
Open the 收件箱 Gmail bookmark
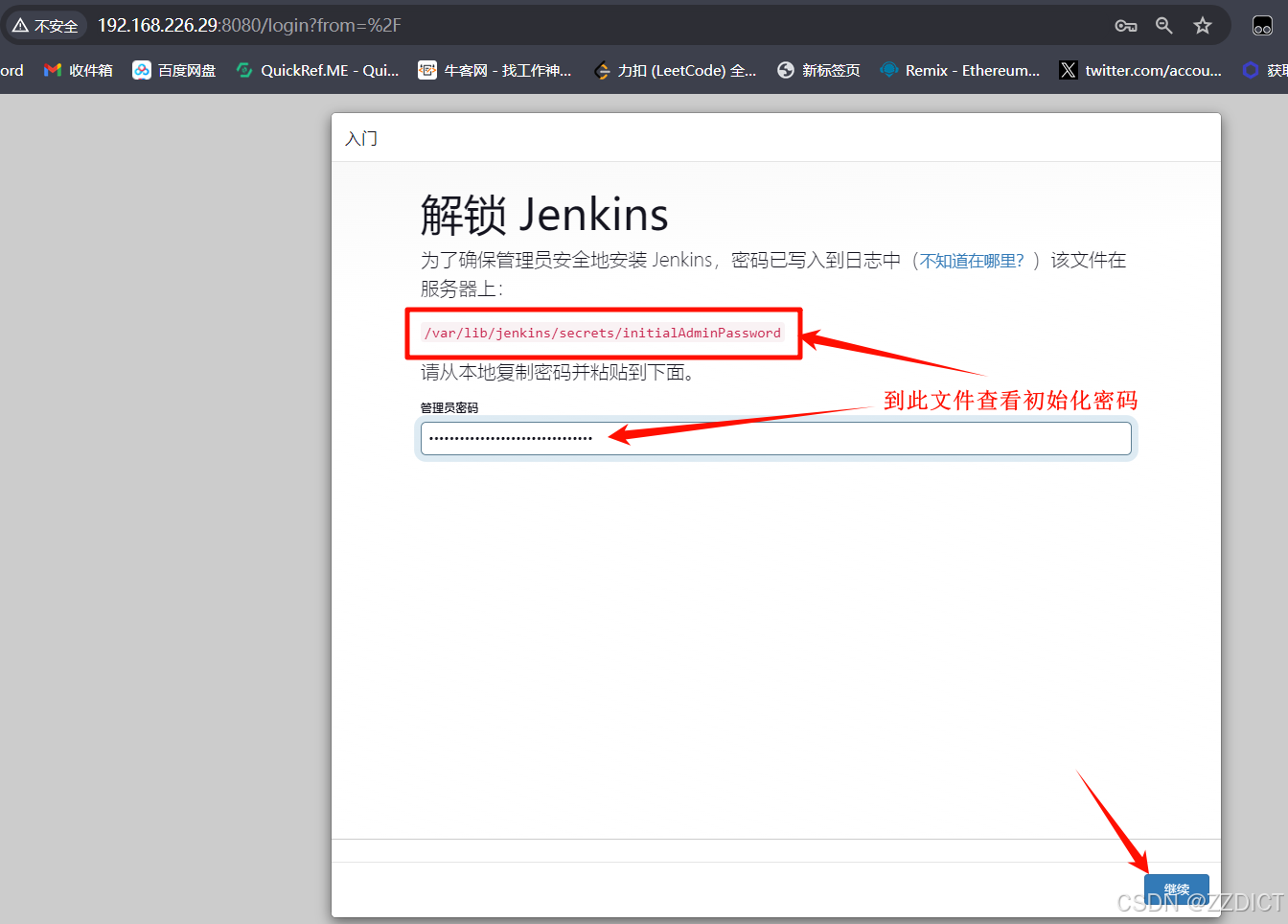(79, 70)
